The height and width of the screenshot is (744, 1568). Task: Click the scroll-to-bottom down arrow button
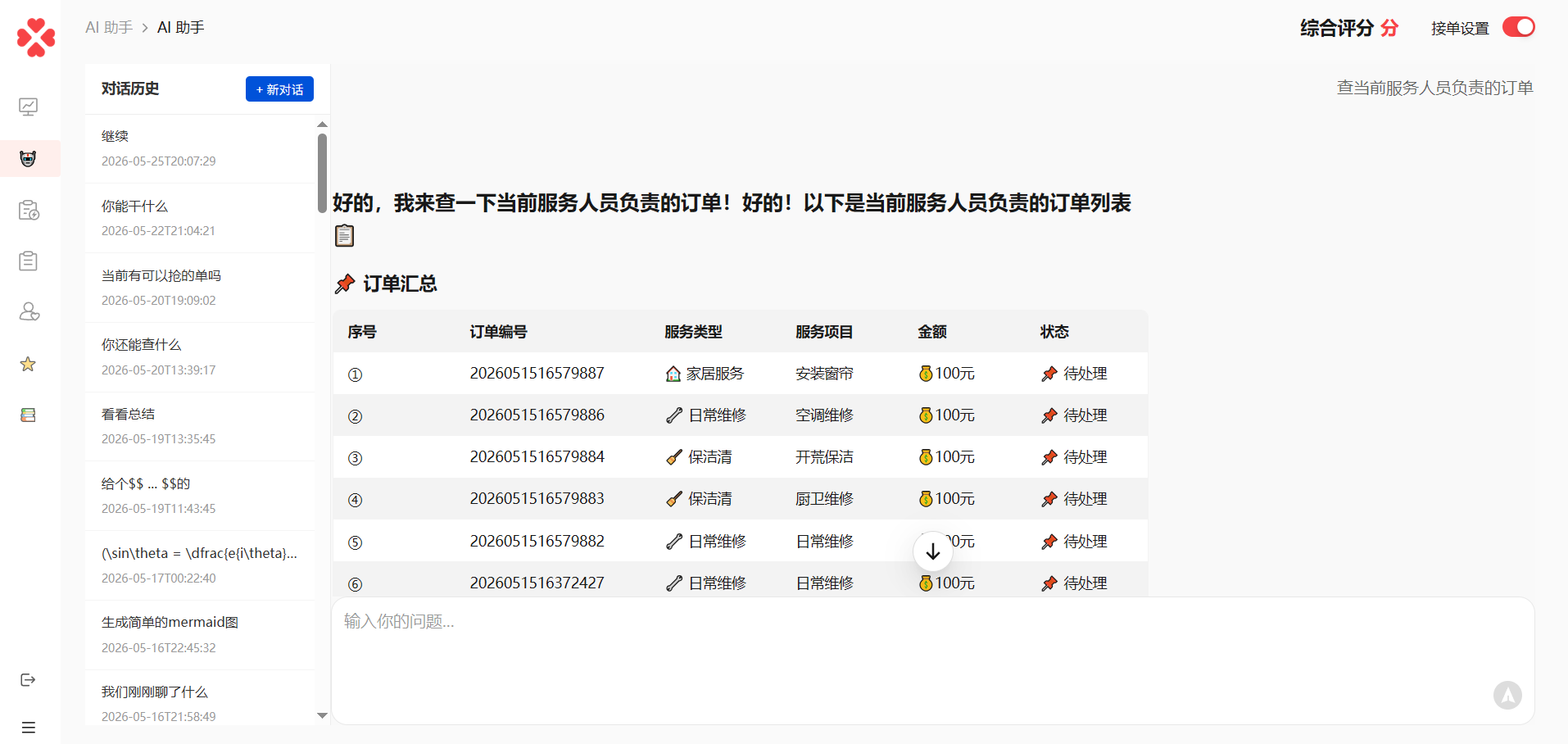(933, 551)
